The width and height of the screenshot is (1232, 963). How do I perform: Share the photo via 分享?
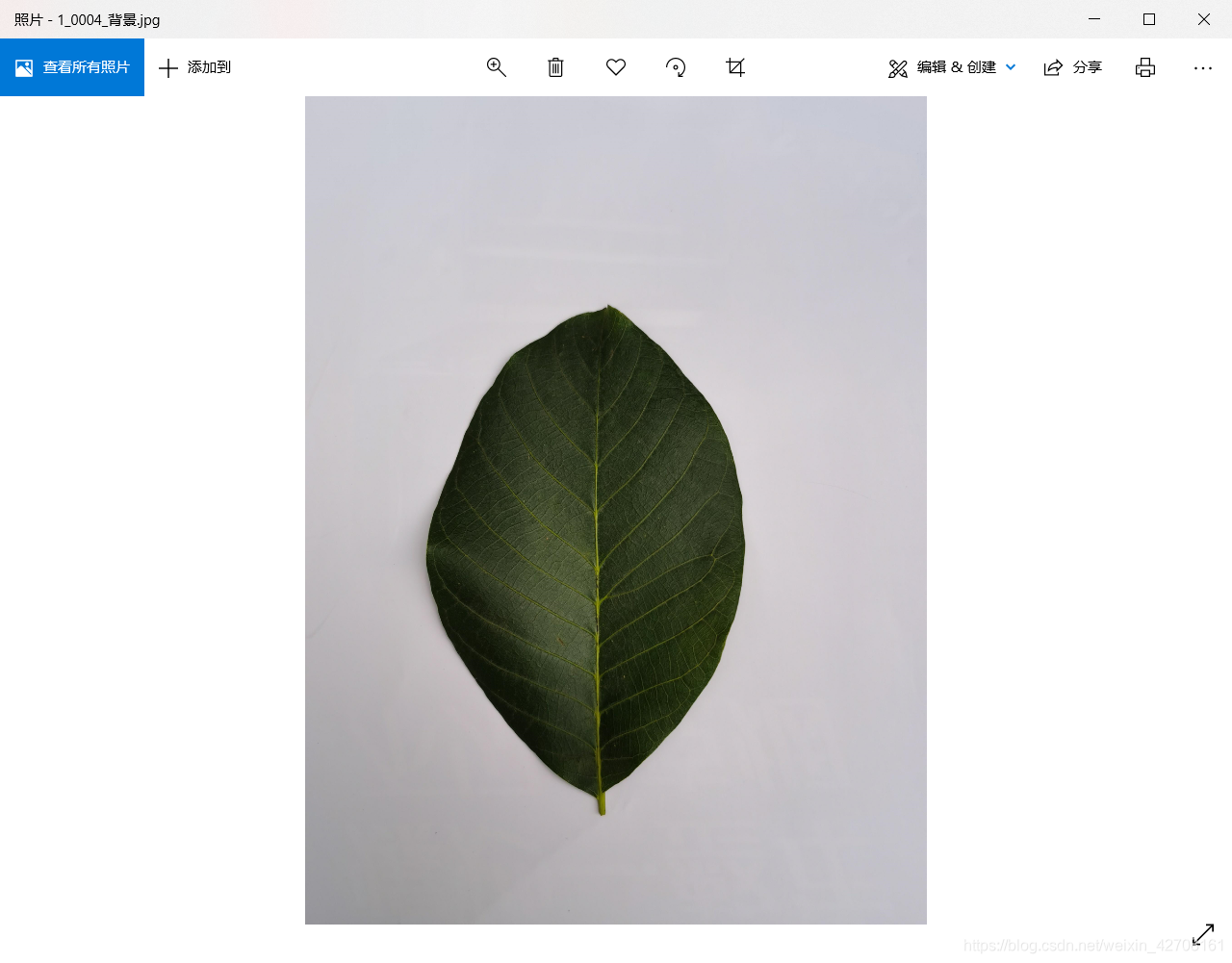click(x=1072, y=67)
